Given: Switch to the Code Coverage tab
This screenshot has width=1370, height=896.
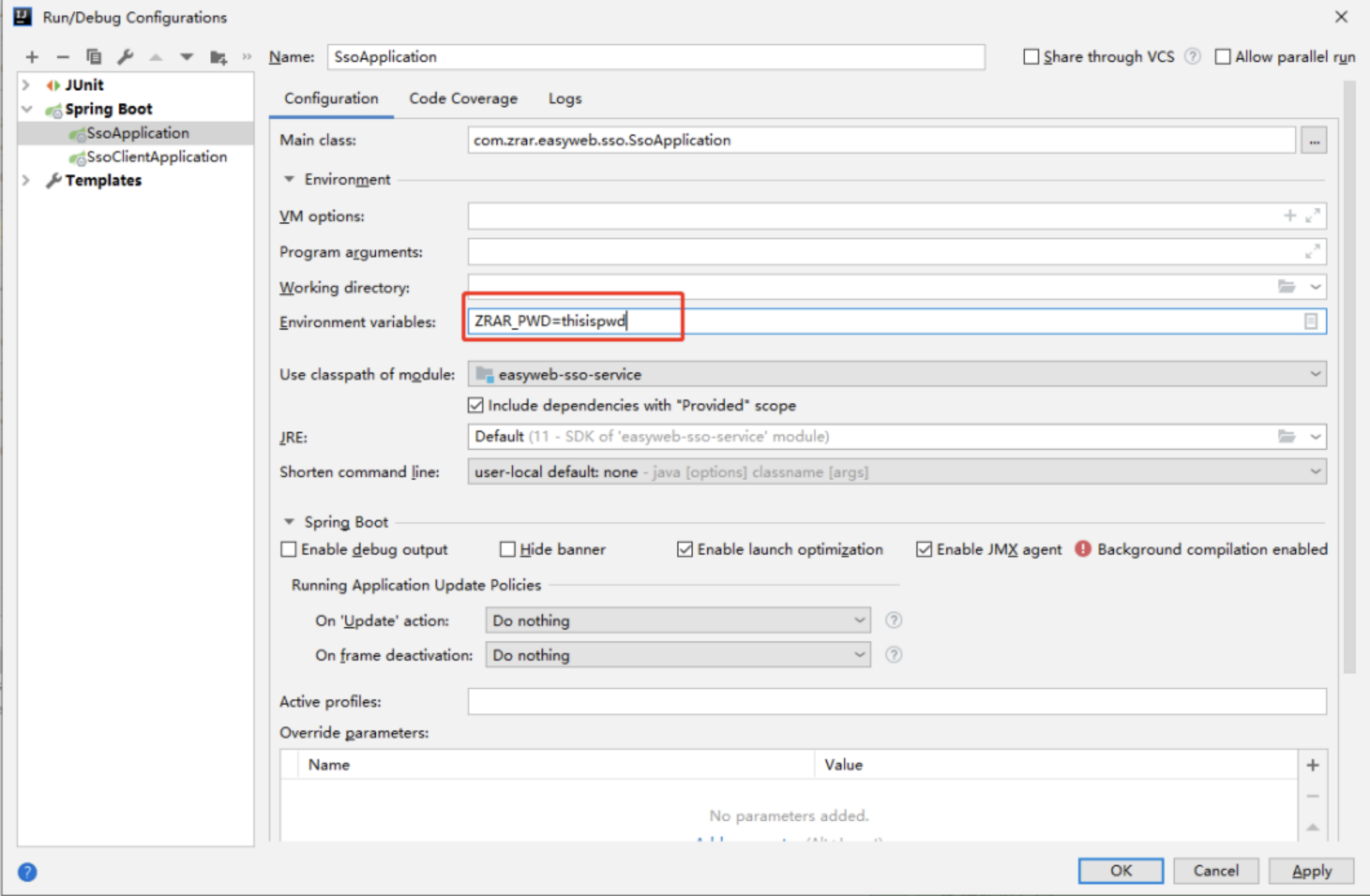Looking at the screenshot, I should (x=463, y=98).
